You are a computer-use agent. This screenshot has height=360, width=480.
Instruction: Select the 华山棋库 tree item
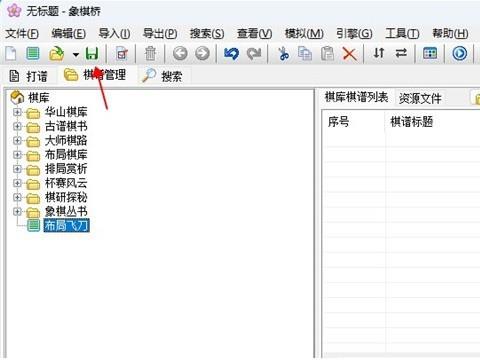pos(66,112)
